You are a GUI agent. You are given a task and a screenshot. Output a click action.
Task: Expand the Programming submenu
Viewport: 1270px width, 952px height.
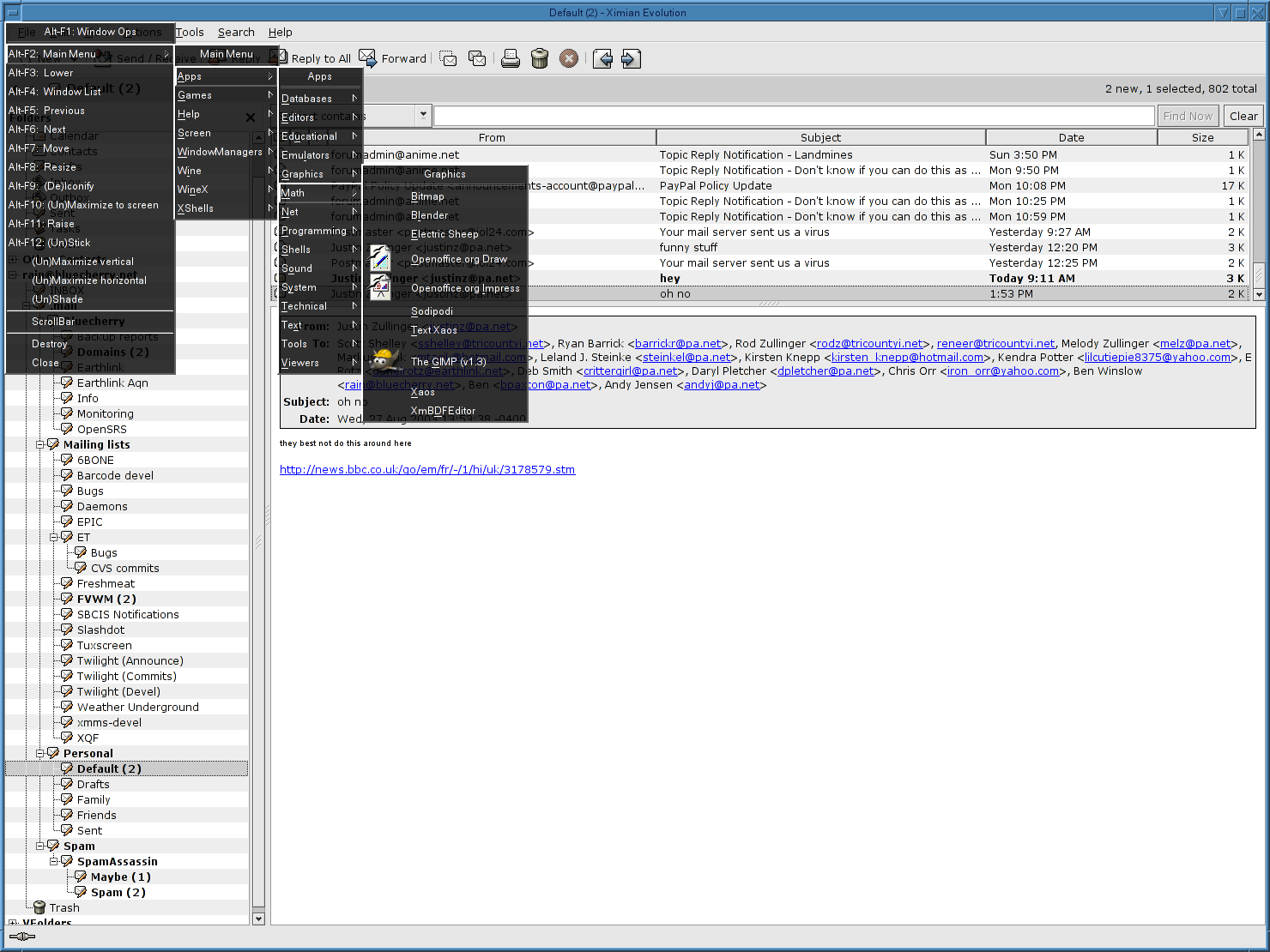point(320,231)
